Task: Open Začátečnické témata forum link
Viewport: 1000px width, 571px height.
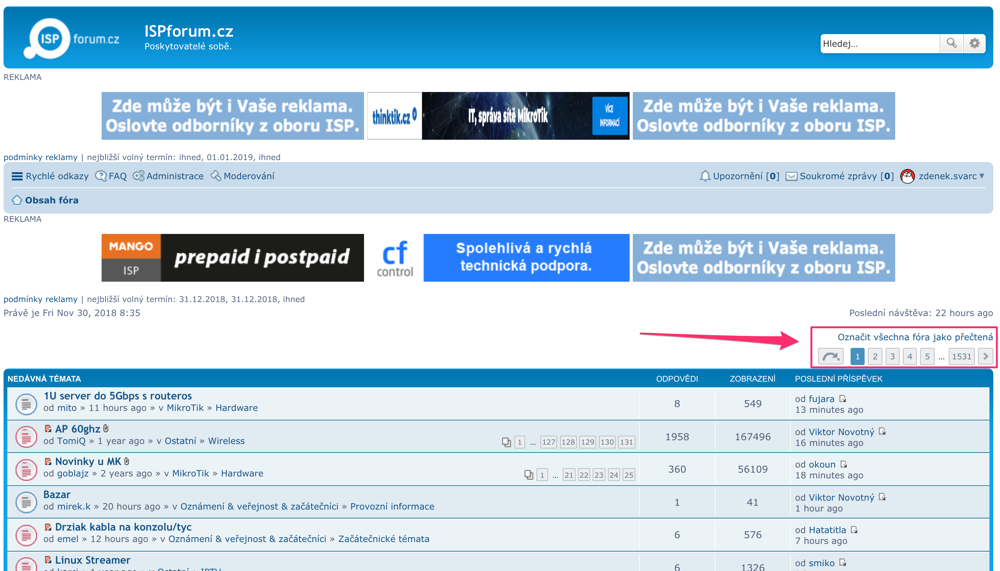Action: (384, 539)
